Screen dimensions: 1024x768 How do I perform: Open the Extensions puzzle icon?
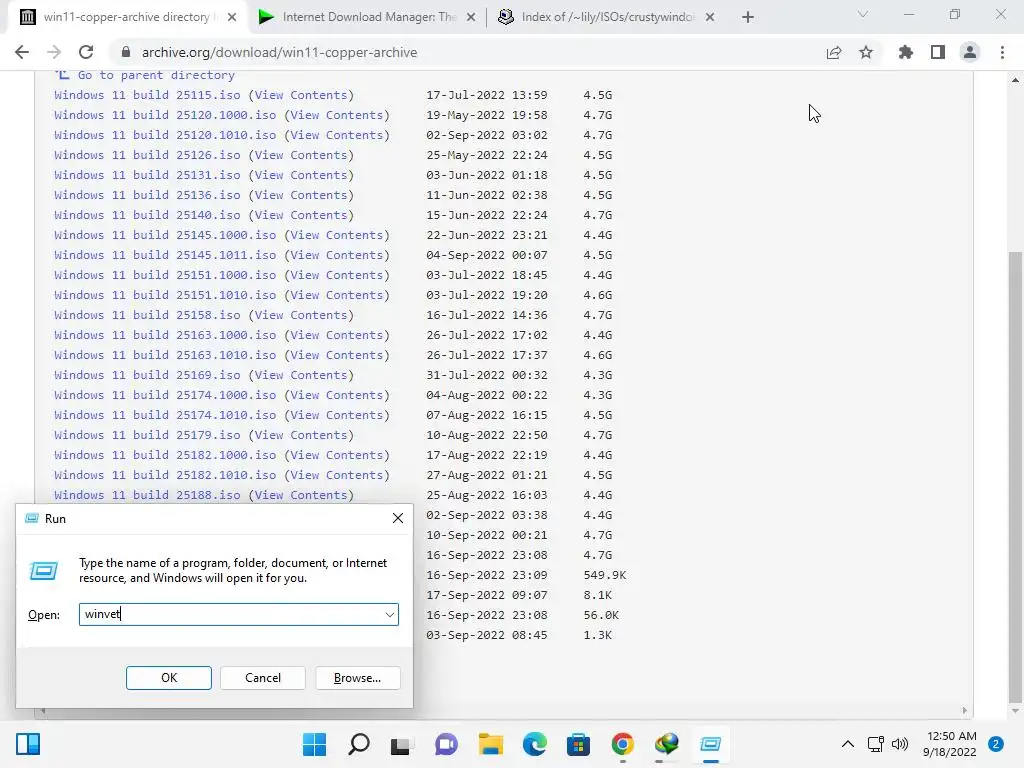pyautogui.click(x=905, y=52)
